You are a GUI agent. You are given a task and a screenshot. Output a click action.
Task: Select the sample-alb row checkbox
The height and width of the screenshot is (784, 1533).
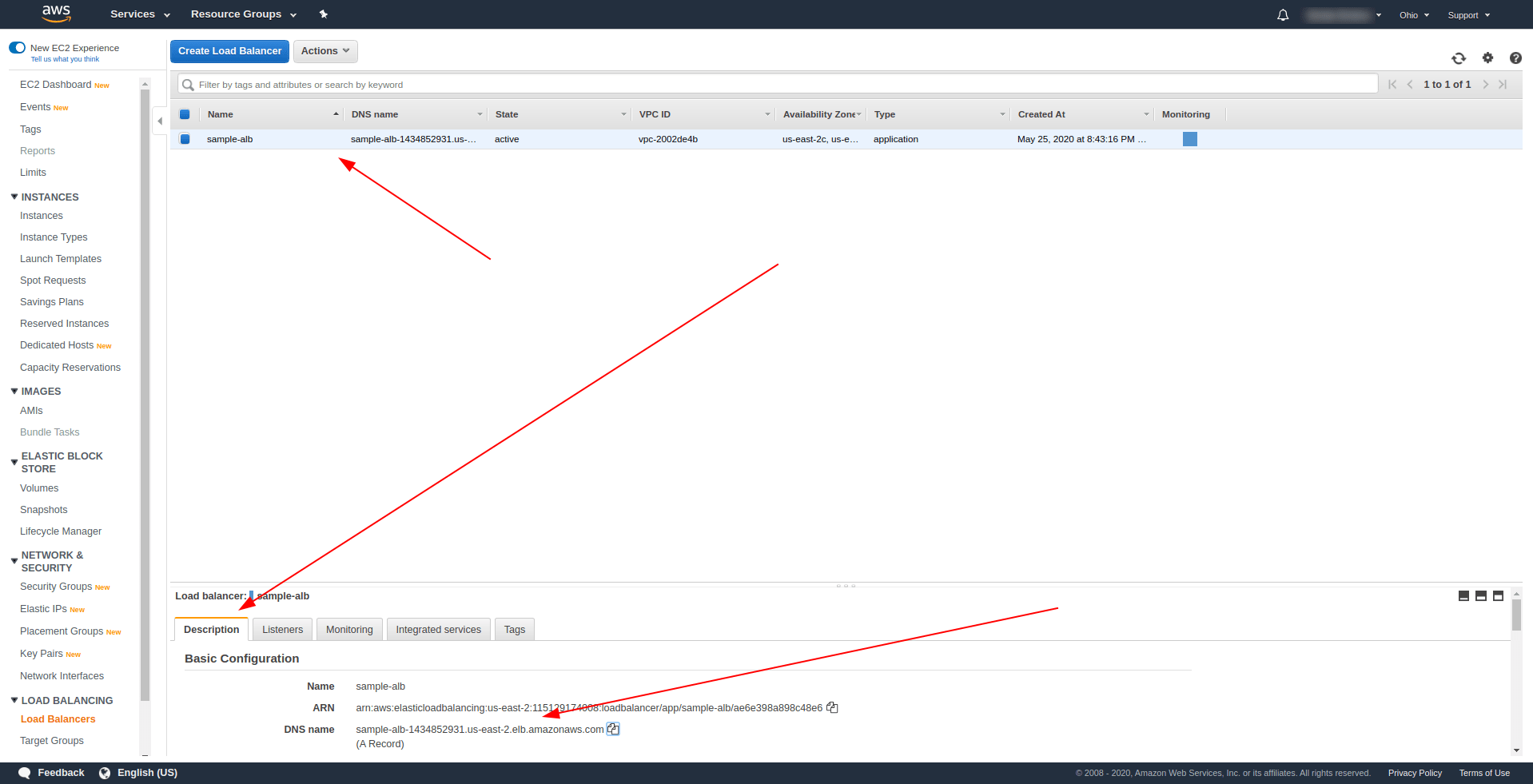185,138
